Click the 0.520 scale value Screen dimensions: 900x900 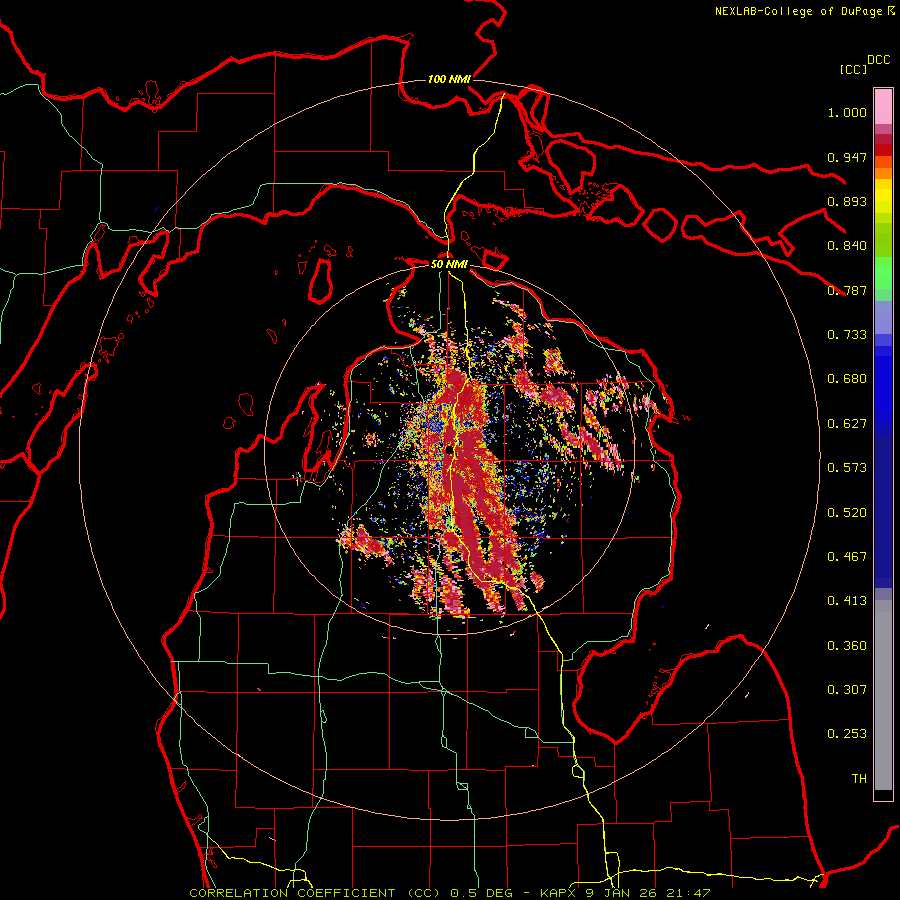click(x=847, y=513)
